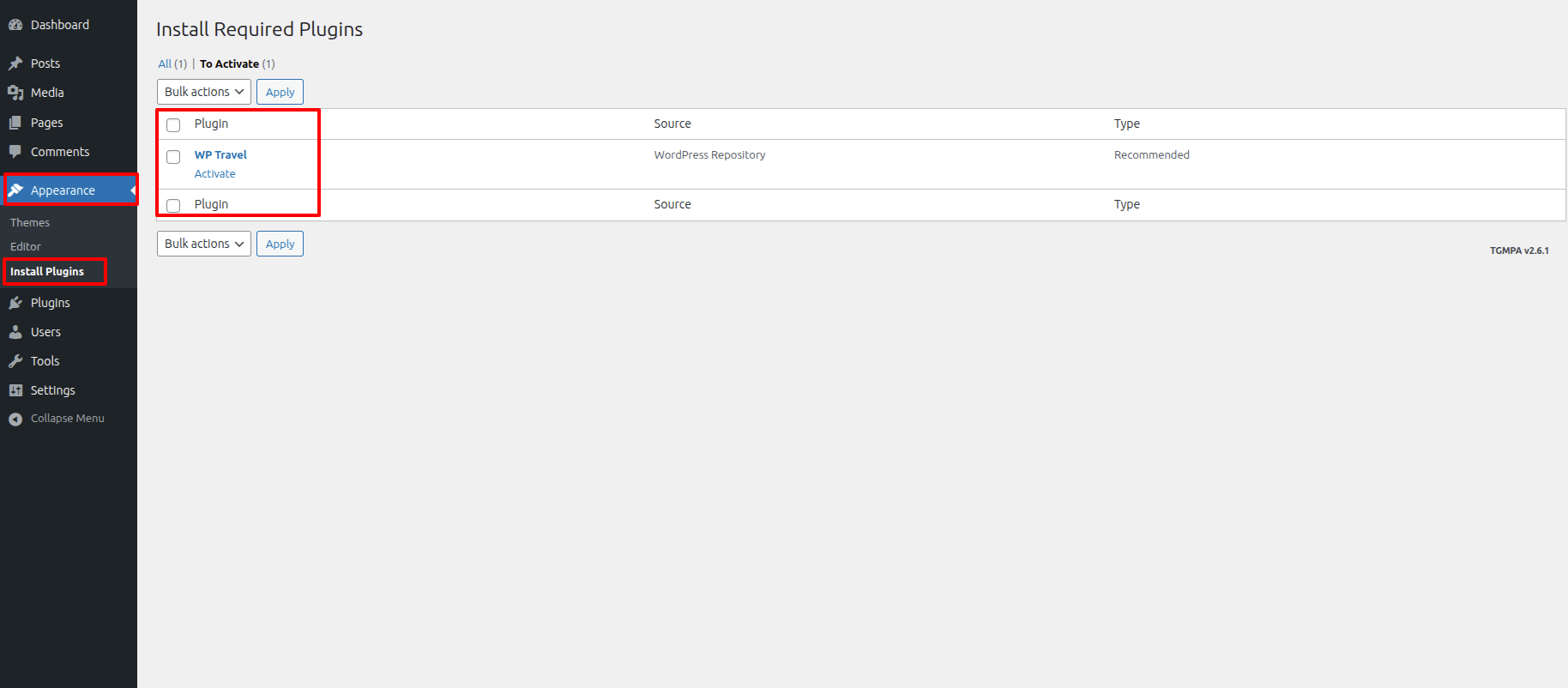Click the Tools wrench icon
The width and height of the screenshot is (1568, 688).
point(15,361)
